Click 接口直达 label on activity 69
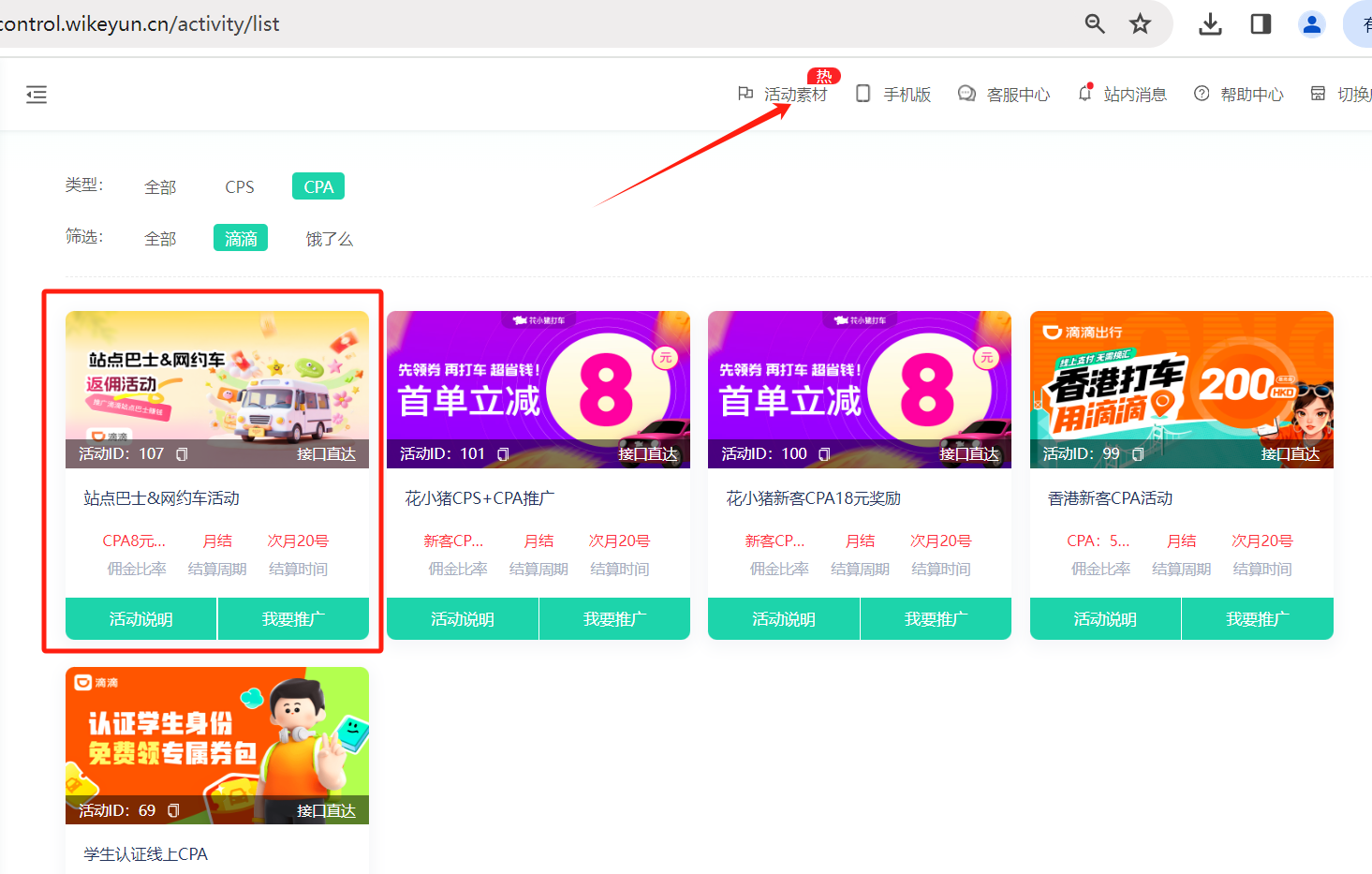Screen dimensions: 1372x874 (x=326, y=810)
